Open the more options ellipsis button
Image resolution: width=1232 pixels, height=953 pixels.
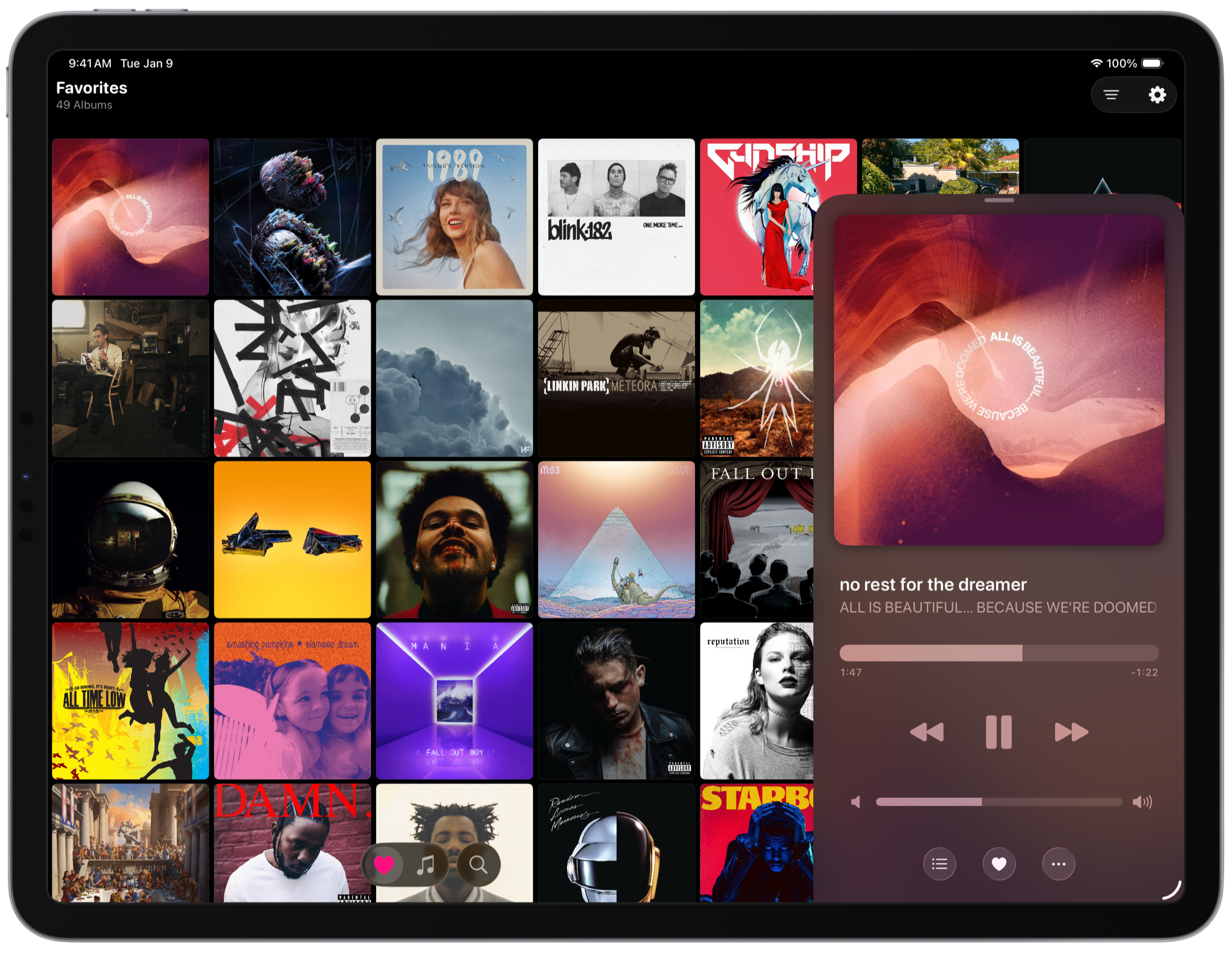[x=1058, y=864]
